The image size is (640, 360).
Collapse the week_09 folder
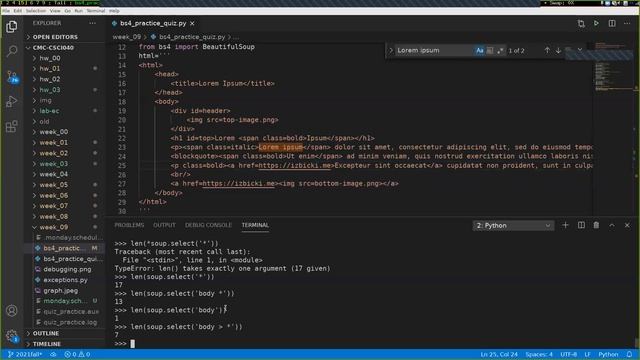tap(53, 227)
